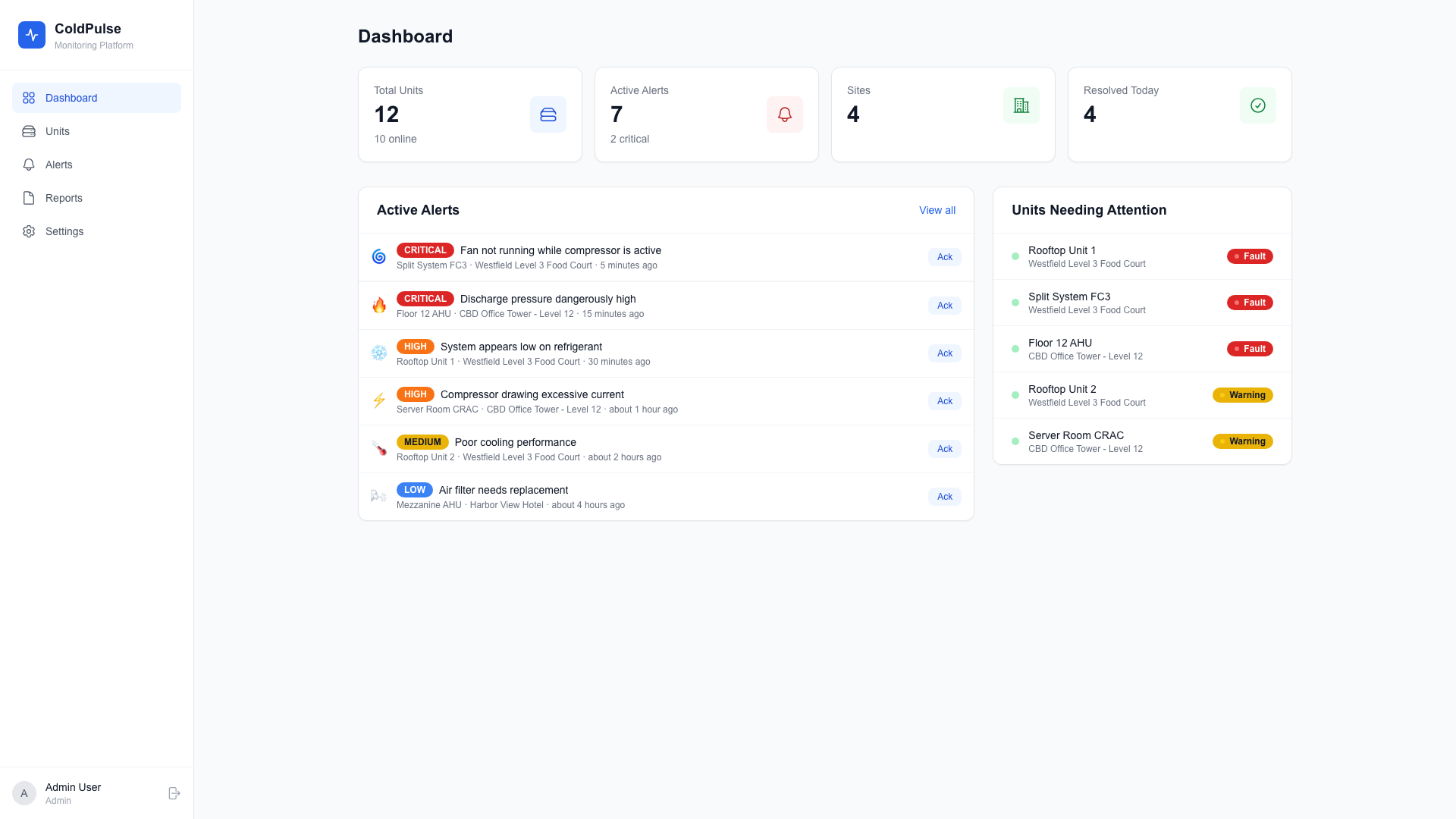Viewport: 1456px width, 819px height.
Task: Click the fan swirl icon on fan-not-running alert
Action: (379, 257)
